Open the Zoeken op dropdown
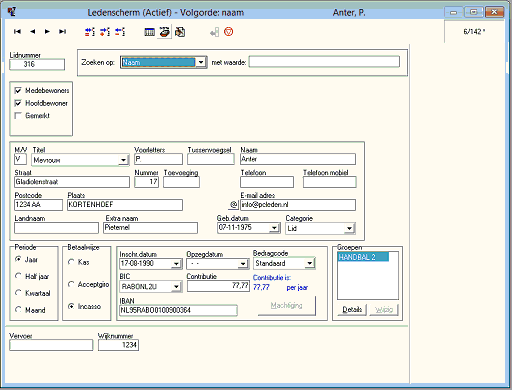 pyautogui.click(x=201, y=62)
